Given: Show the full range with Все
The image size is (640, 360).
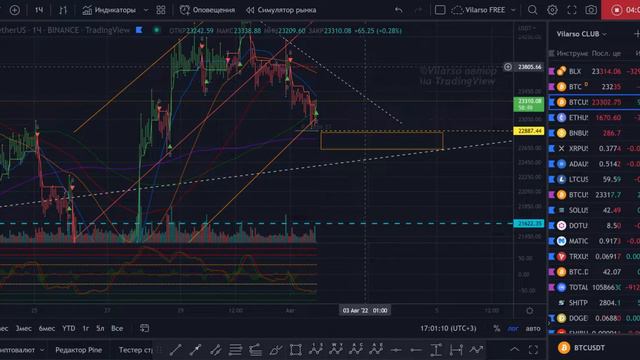Looking at the screenshot, I should 117,328.
